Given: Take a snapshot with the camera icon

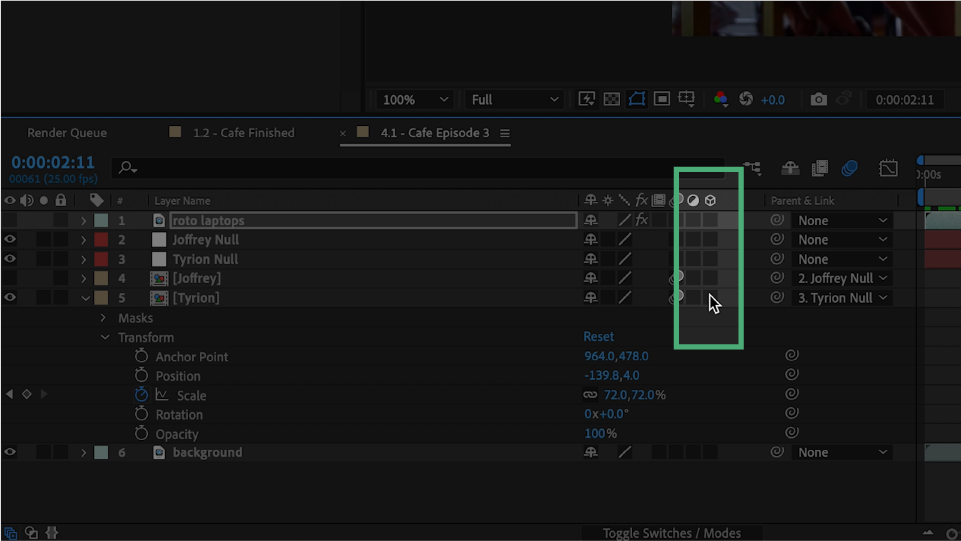Looking at the screenshot, I should tap(819, 100).
